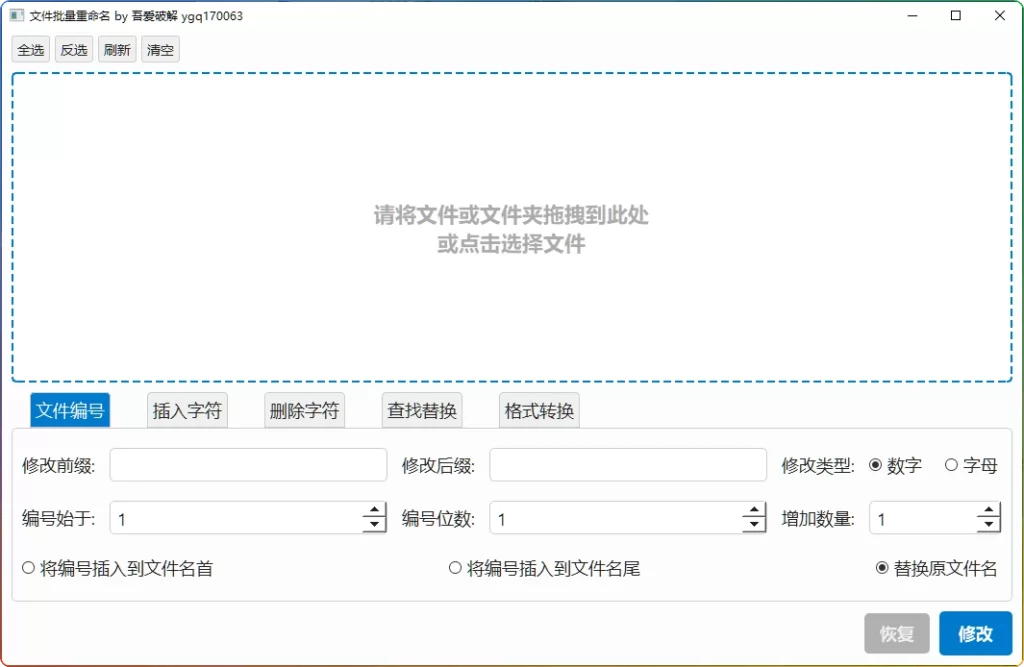Image resolution: width=1024 pixels, height=667 pixels.
Task: Click the blue 修改 (Modify) button
Action: (975, 633)
